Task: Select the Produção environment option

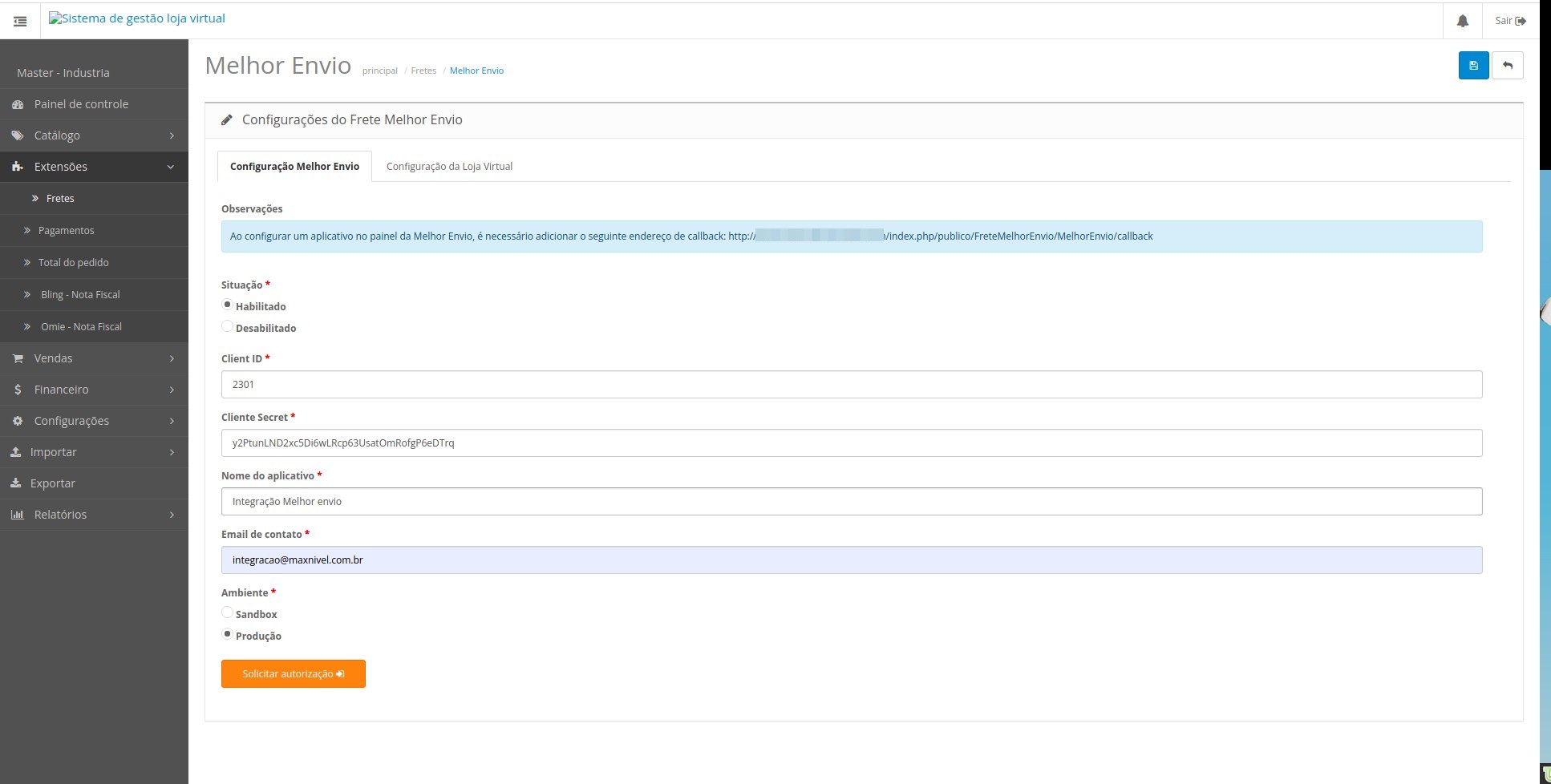Action: pos(228,635)
